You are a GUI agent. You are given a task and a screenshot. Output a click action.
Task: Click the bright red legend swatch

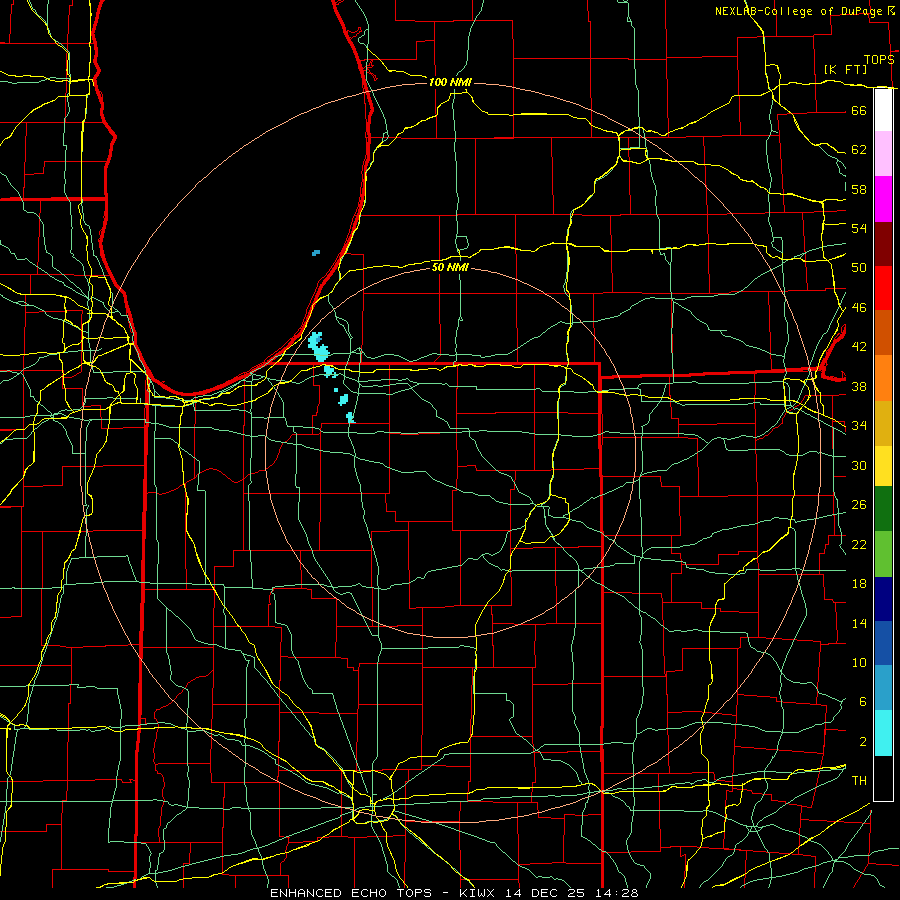(883, 288)
